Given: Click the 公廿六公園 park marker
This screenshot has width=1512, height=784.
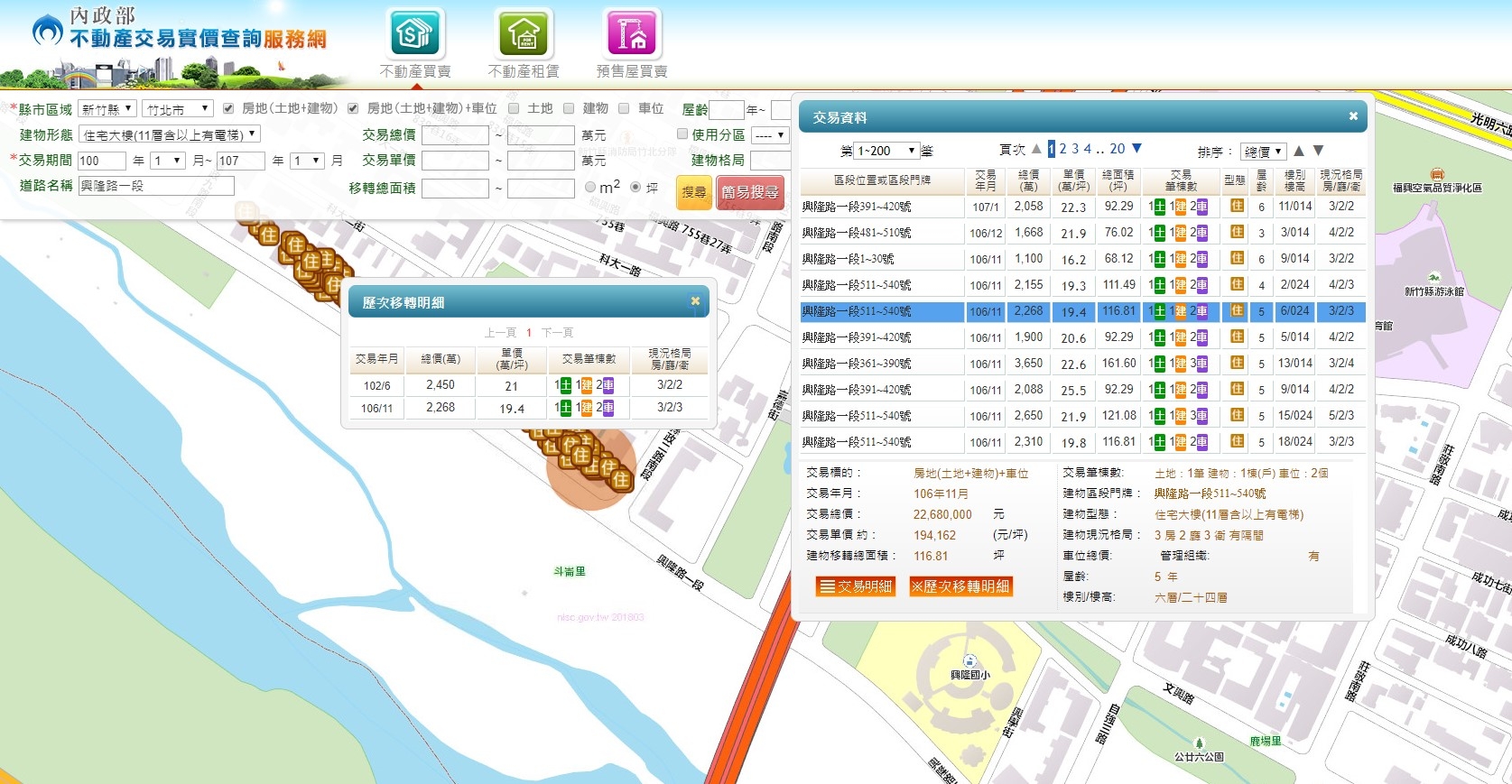Looking at the screenshot, I should (1199, 743).
